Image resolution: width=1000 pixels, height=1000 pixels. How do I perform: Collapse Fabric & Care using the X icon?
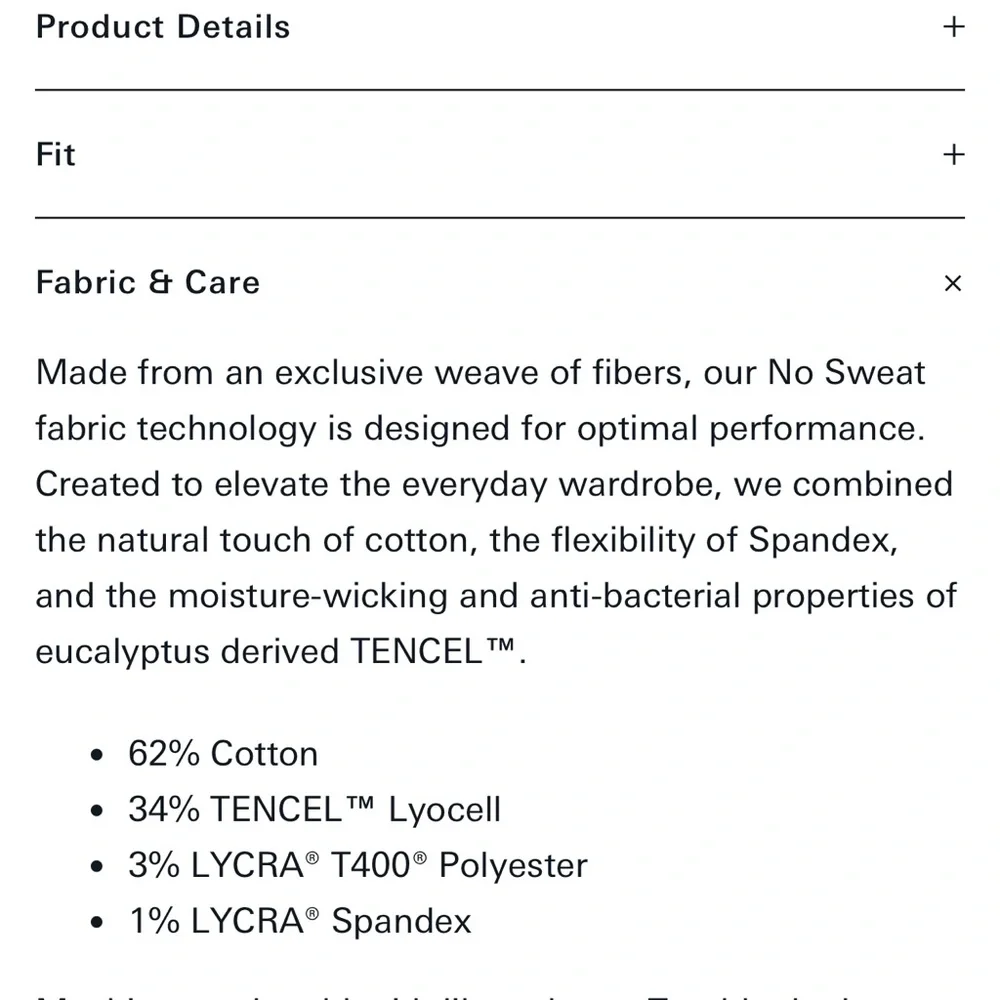[x=953, y=283]
